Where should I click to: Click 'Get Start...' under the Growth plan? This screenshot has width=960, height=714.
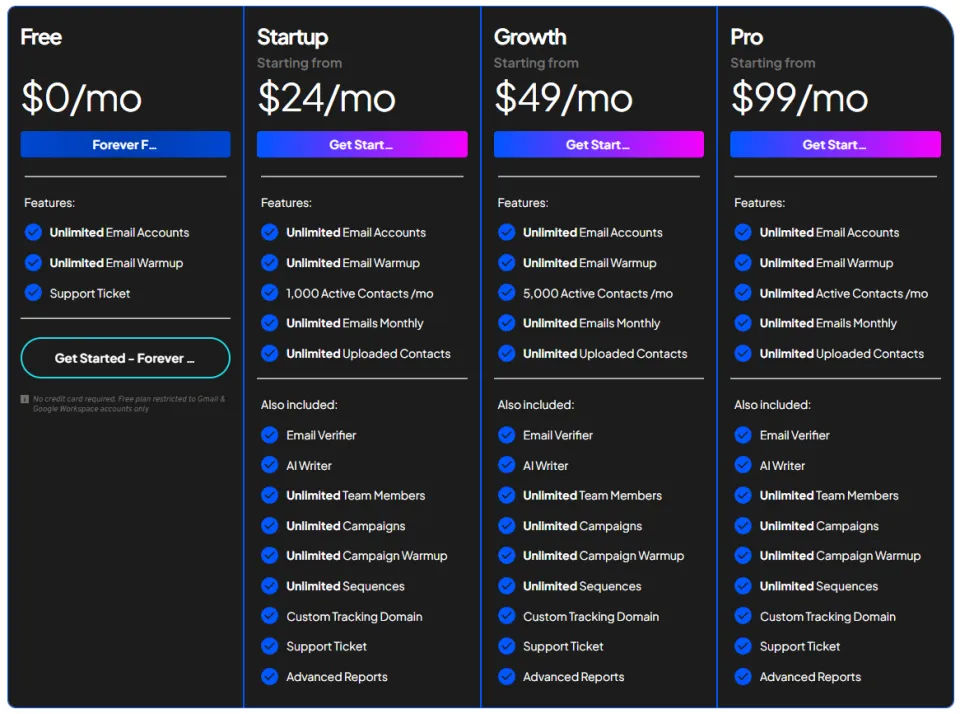coord(599,145)
